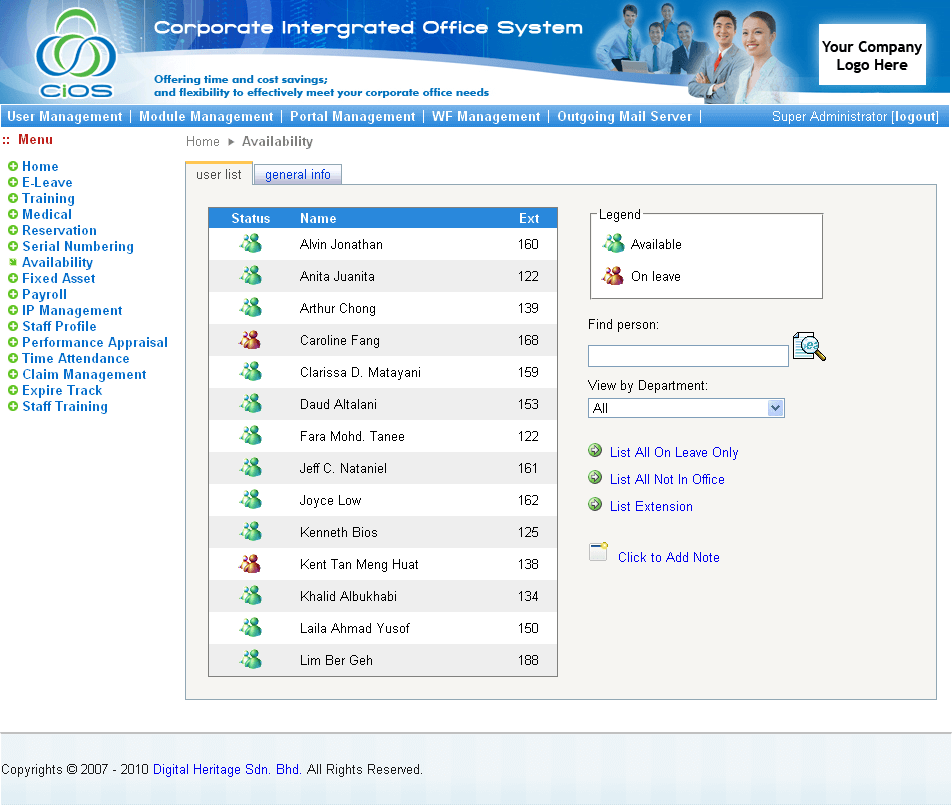
Task: Click the CiOS logo in the header
Action: point(75,53)
